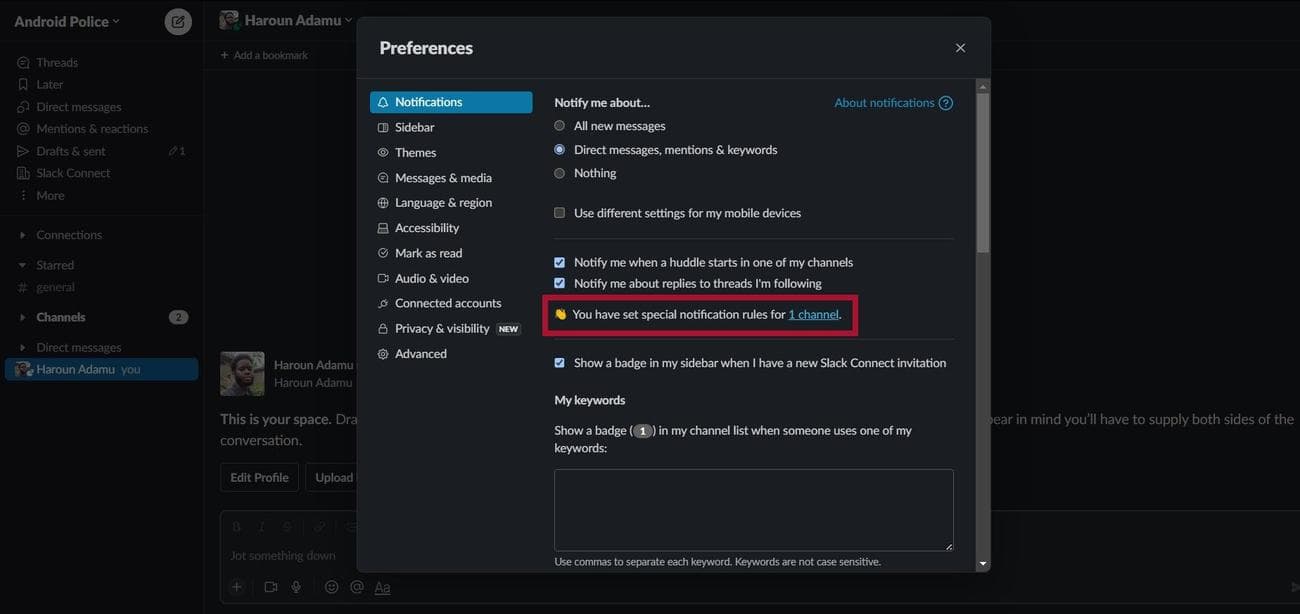Open Slack Connect from the sidebar
The height and width of the screenshot is (614, 1300).
pyautogui.click(x=72, y=172)
